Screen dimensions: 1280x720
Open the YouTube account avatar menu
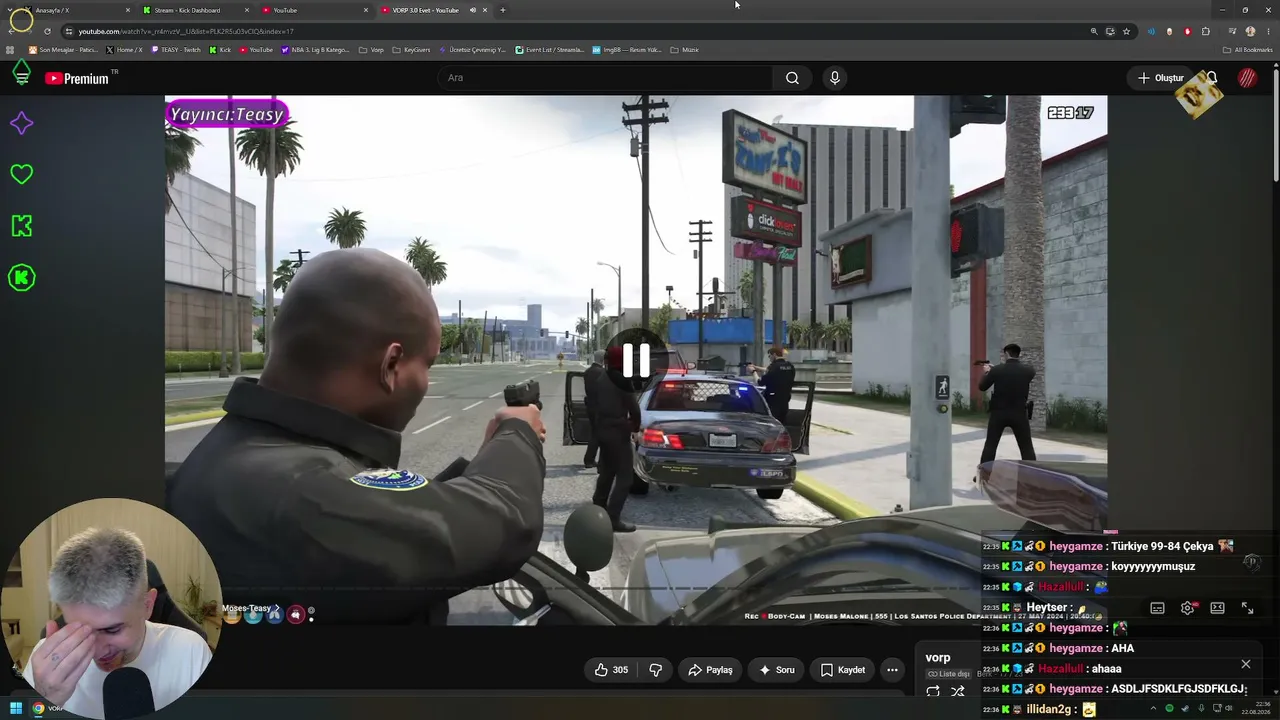1247,78
